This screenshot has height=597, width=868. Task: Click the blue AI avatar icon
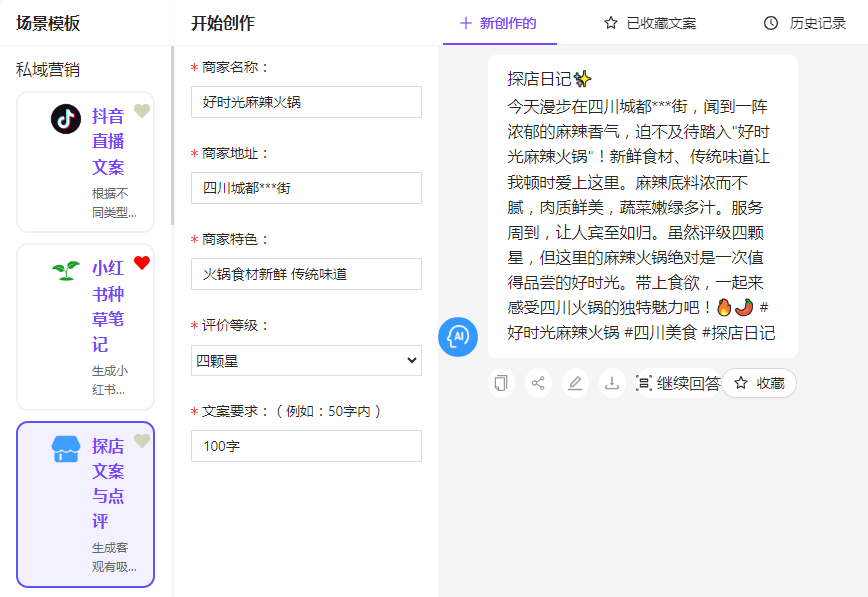(x=458, y=338)
